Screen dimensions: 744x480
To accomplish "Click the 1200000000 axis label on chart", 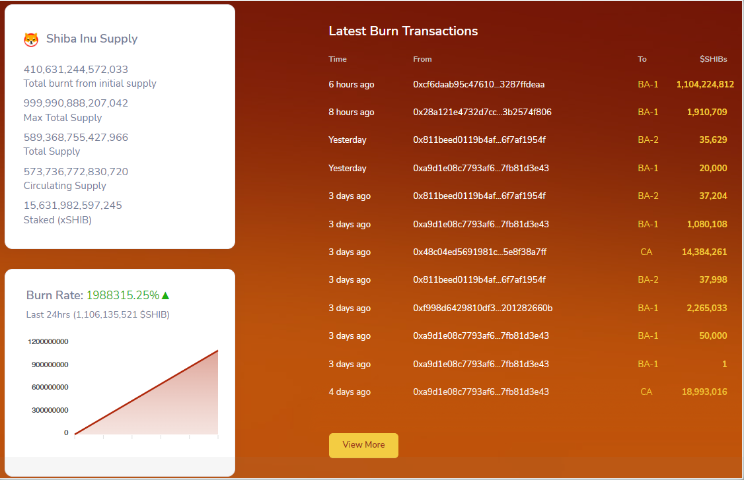I will click(x=48, y=342).
